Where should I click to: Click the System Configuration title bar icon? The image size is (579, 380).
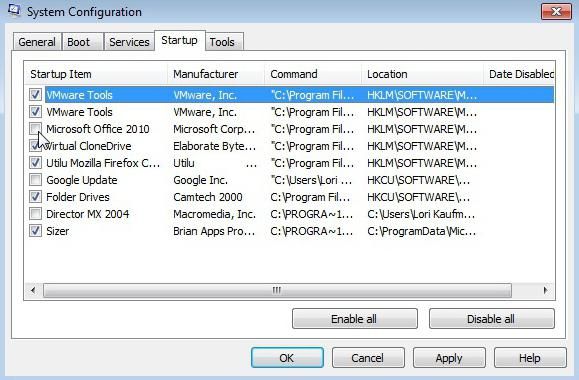pyautogui.click(x=14, y=10)
